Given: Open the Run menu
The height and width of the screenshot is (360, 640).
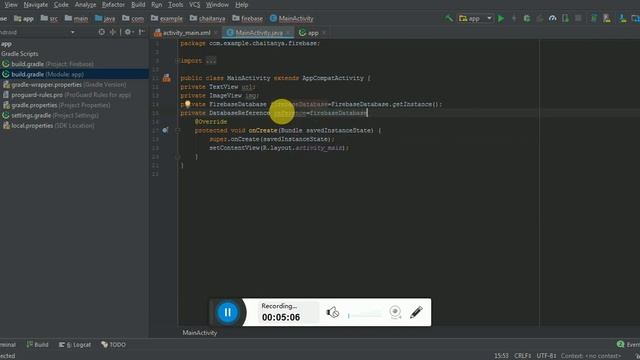Looking at the screenshot, I should (x=156, y=5).
